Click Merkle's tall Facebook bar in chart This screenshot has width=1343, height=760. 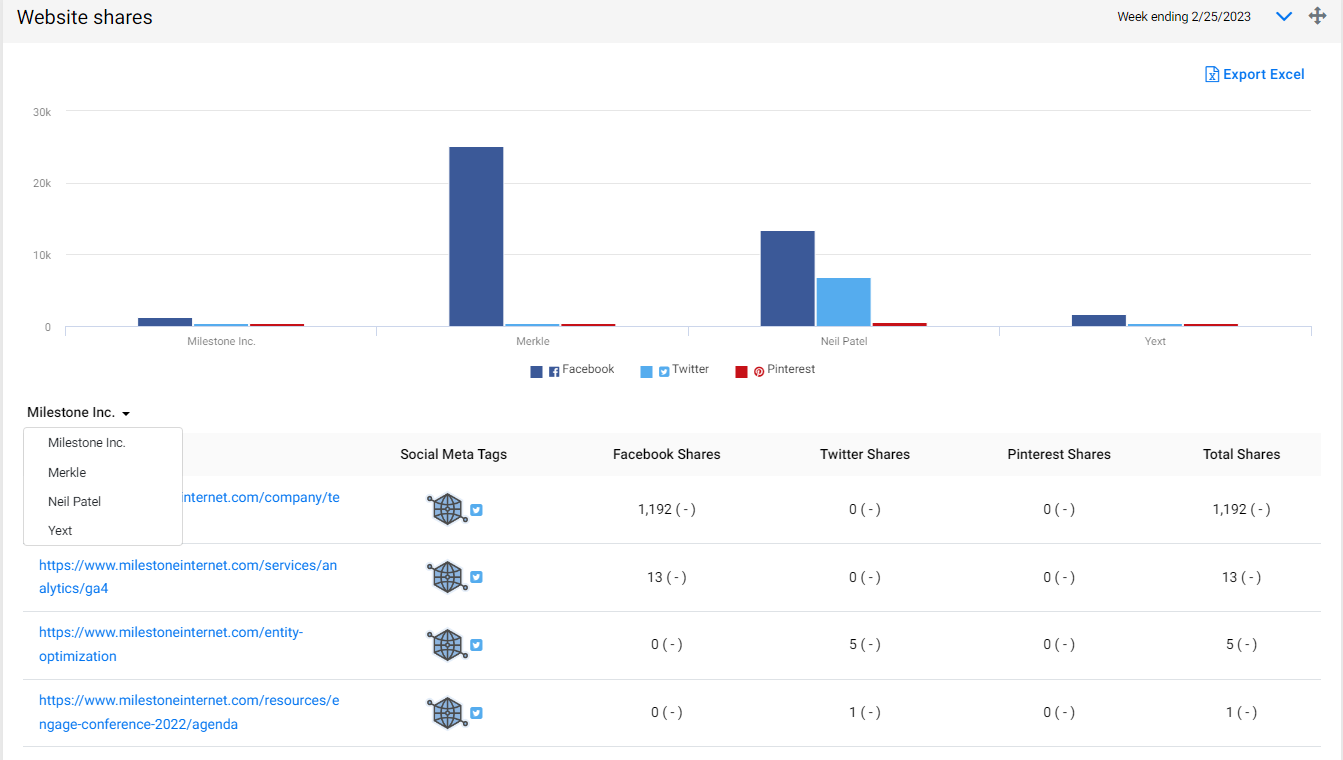(x=476, y=237)
